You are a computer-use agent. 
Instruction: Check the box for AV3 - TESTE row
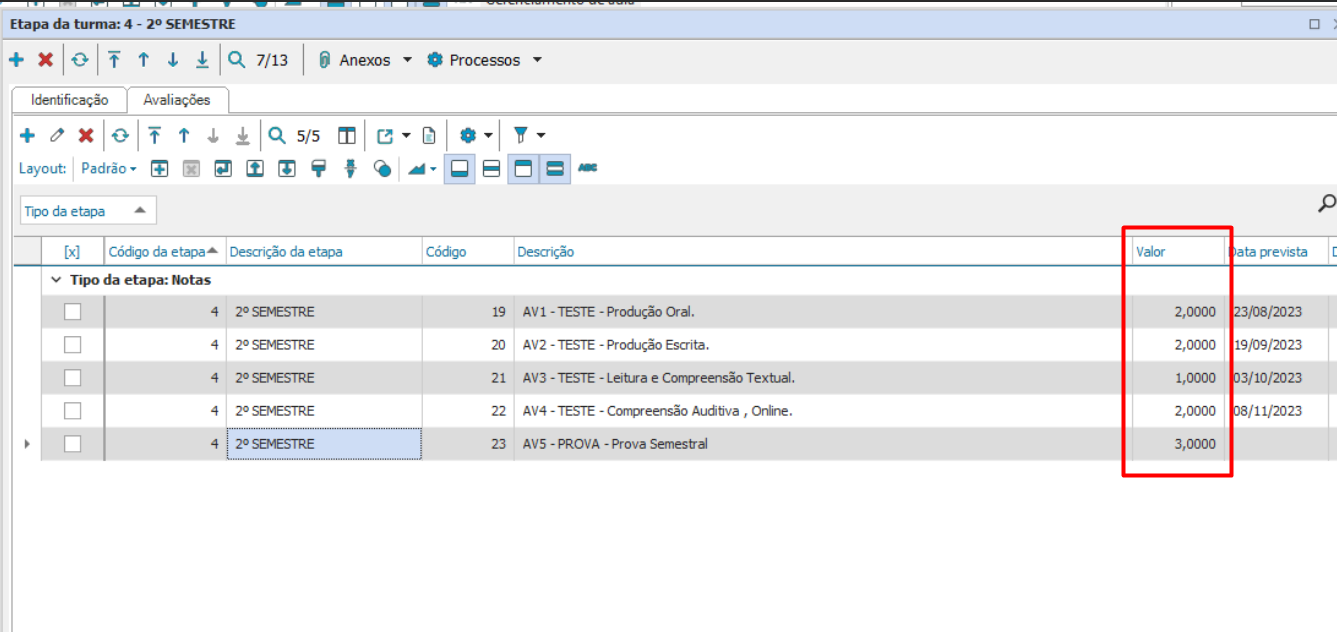[x=72, y=378]
